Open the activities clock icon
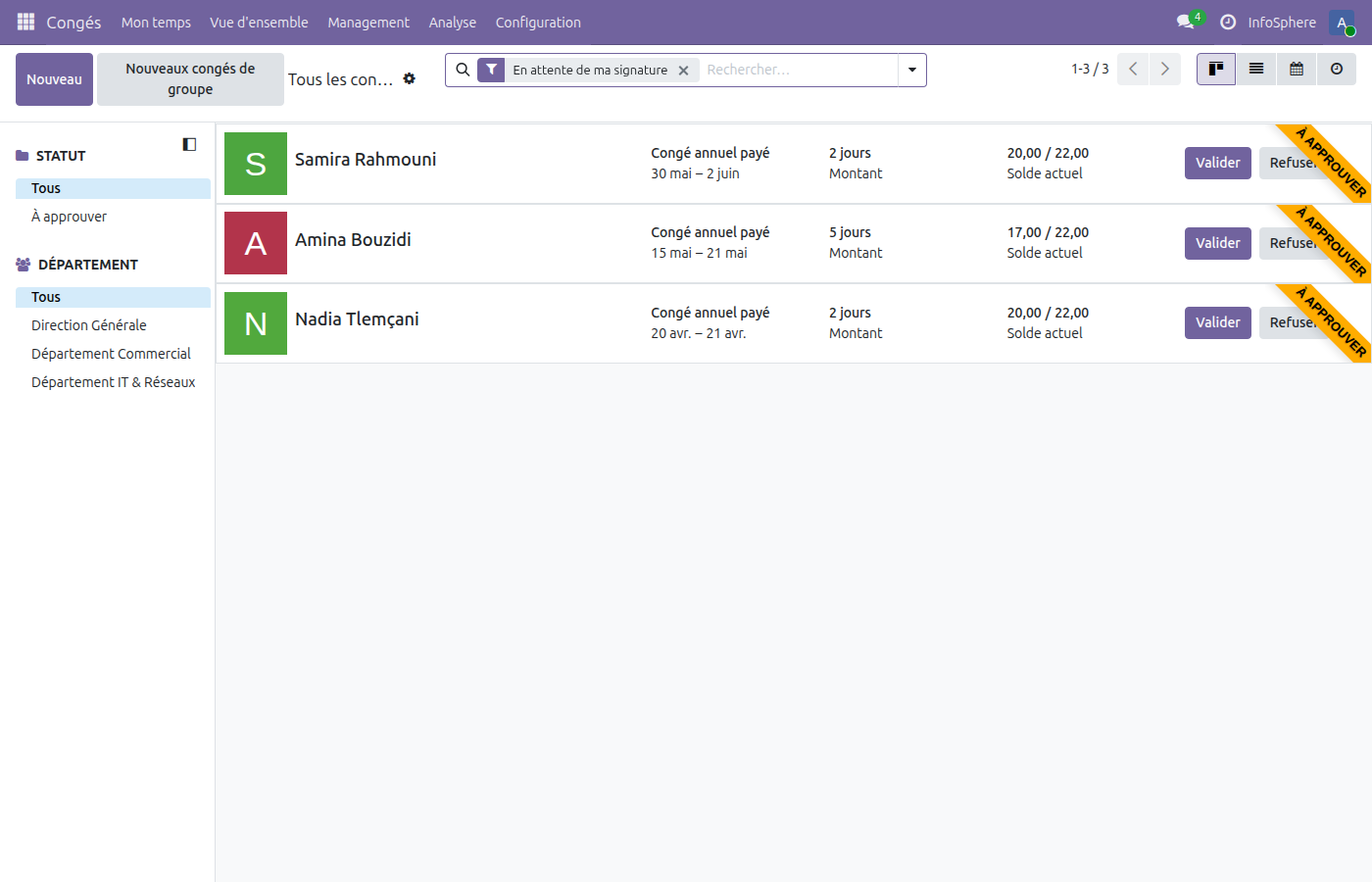This screenshot has height=882, width=1372. [1227, 22]
